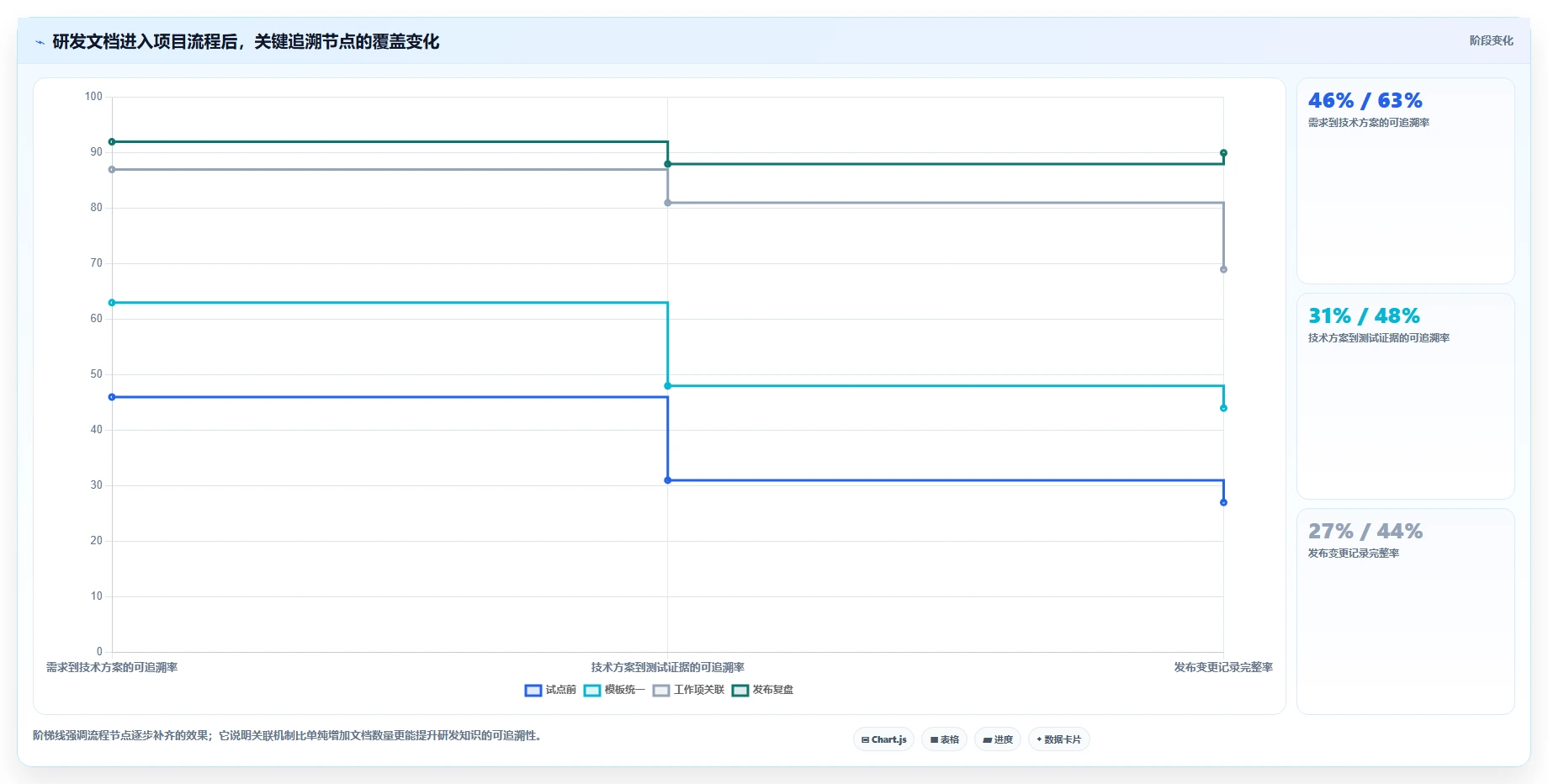Viewport: 1548px width, 784px height.
Task: Select the 31% / 48% stat card
Action: coord(1405,396)
